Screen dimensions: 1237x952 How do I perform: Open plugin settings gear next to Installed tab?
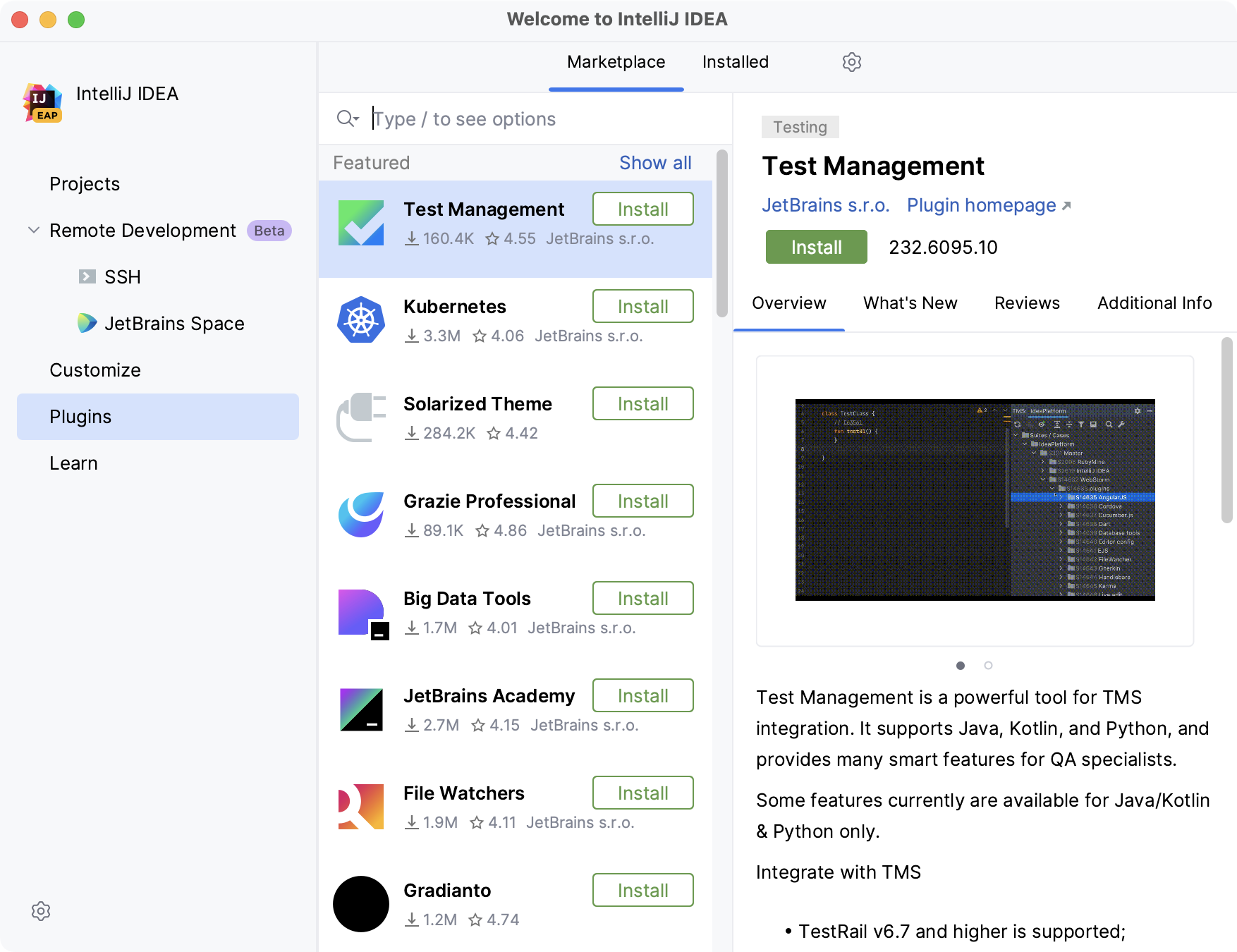[x=852, y=62]
